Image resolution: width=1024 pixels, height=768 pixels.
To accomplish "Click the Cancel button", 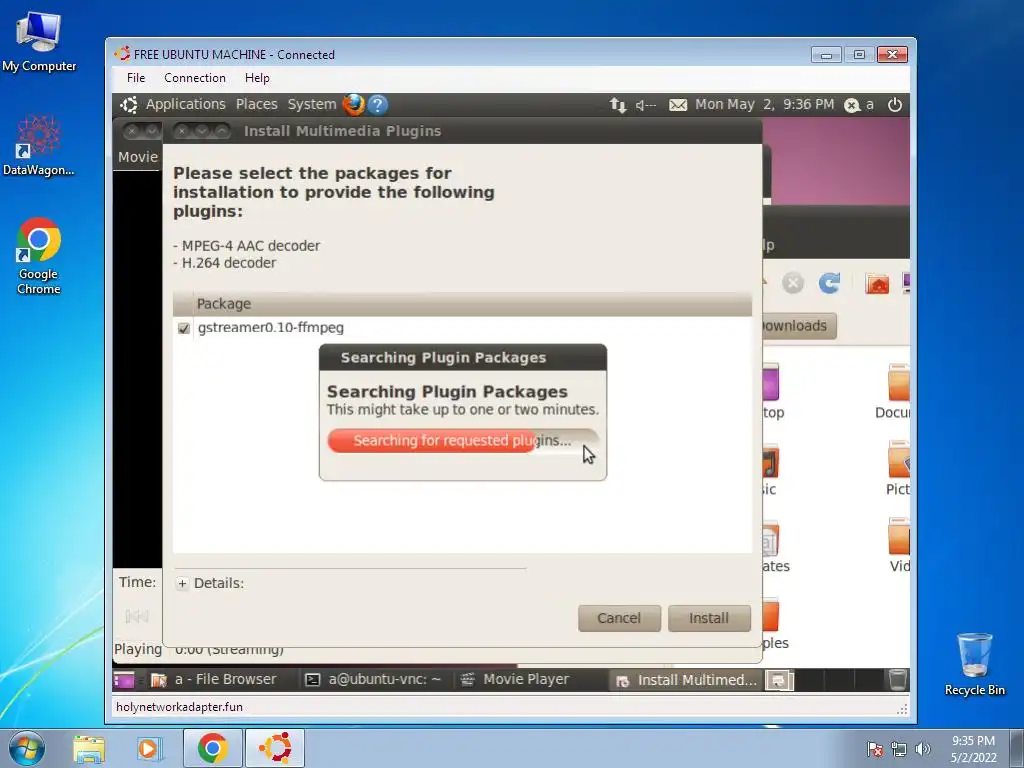I will click(619, 618).
